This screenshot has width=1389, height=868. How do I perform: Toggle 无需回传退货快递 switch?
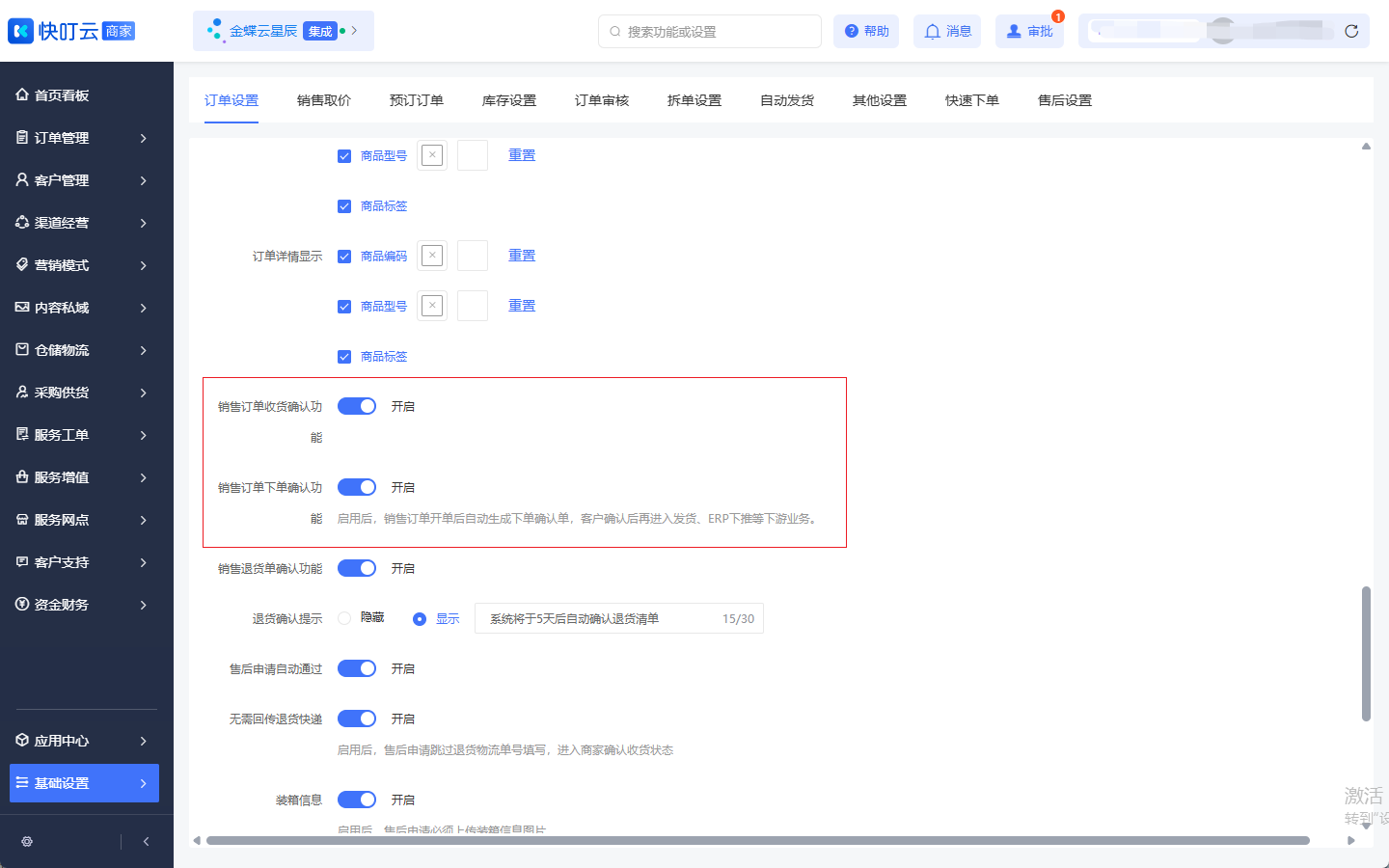[x=357, y=719]
